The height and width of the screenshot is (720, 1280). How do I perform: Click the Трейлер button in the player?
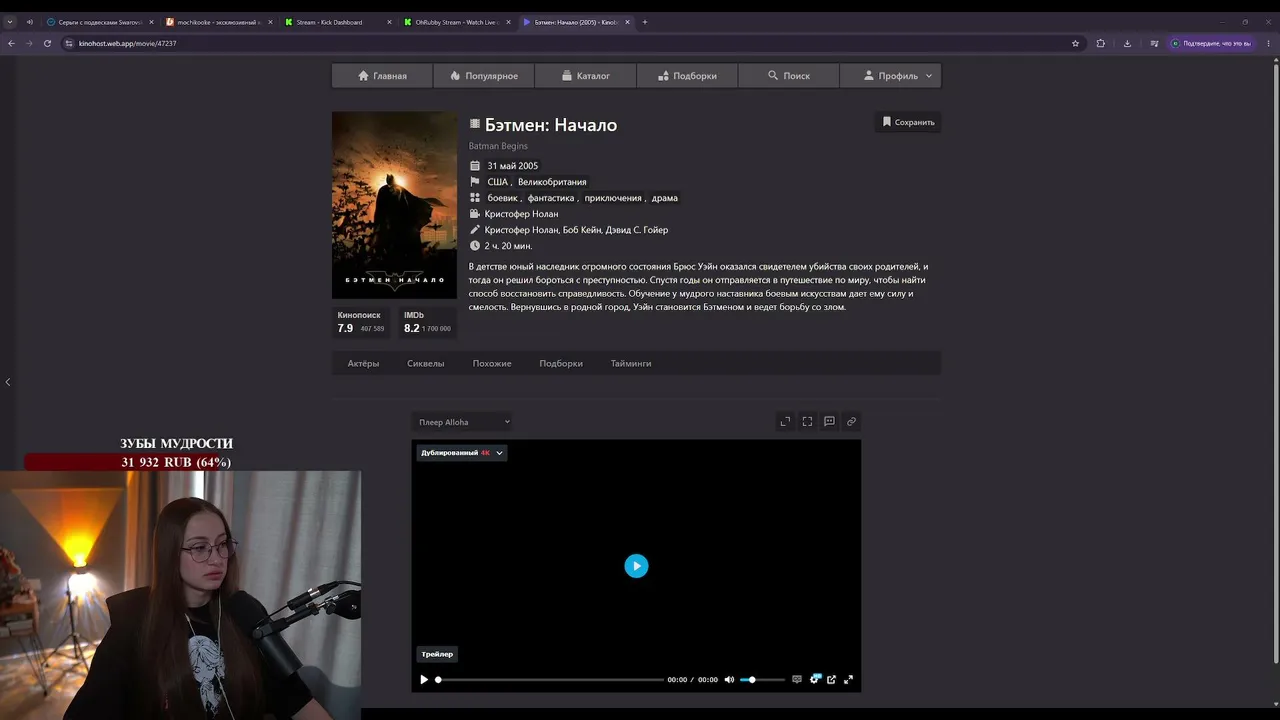coord(437,654)
